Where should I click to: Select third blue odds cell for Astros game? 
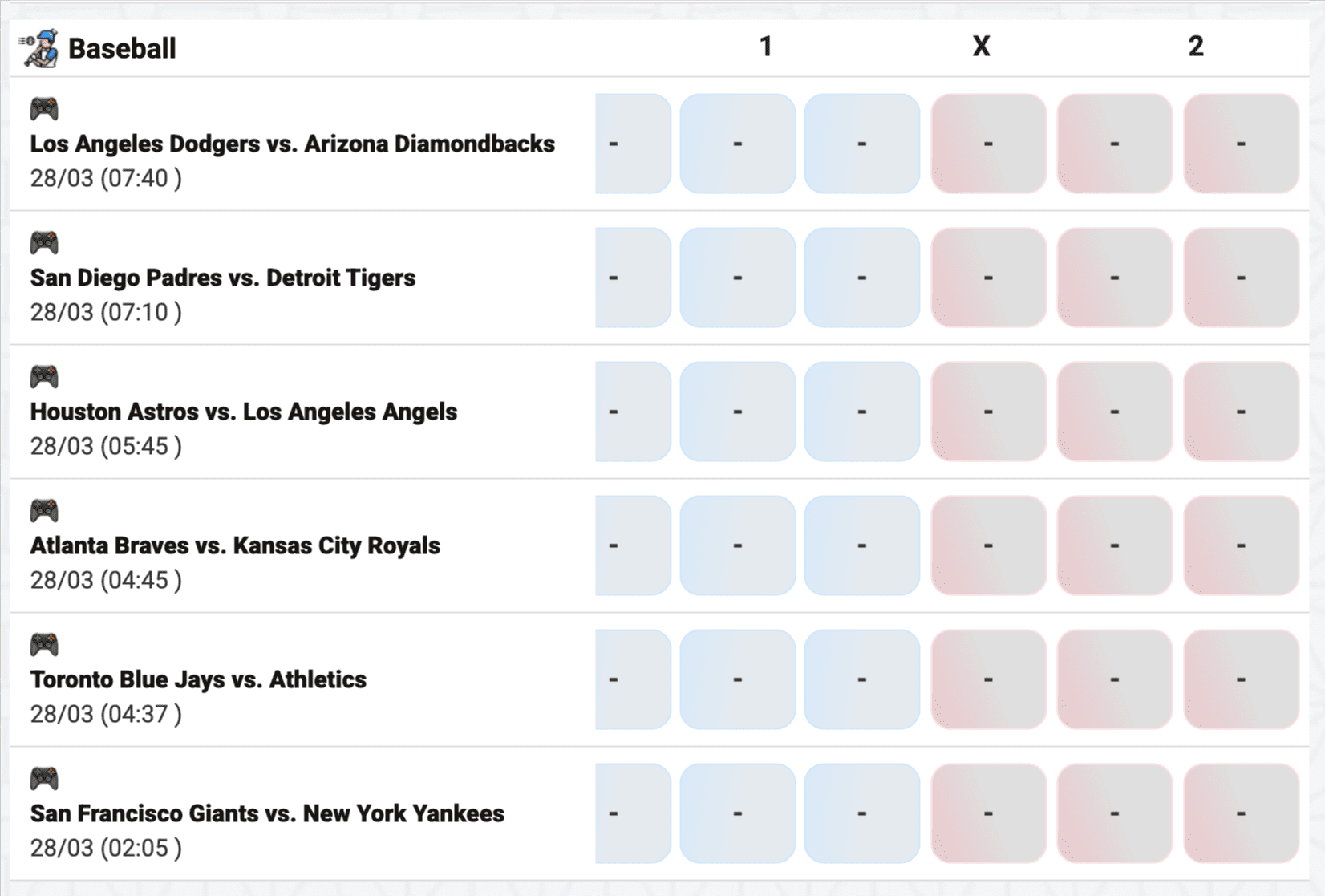tap(861, 412)
